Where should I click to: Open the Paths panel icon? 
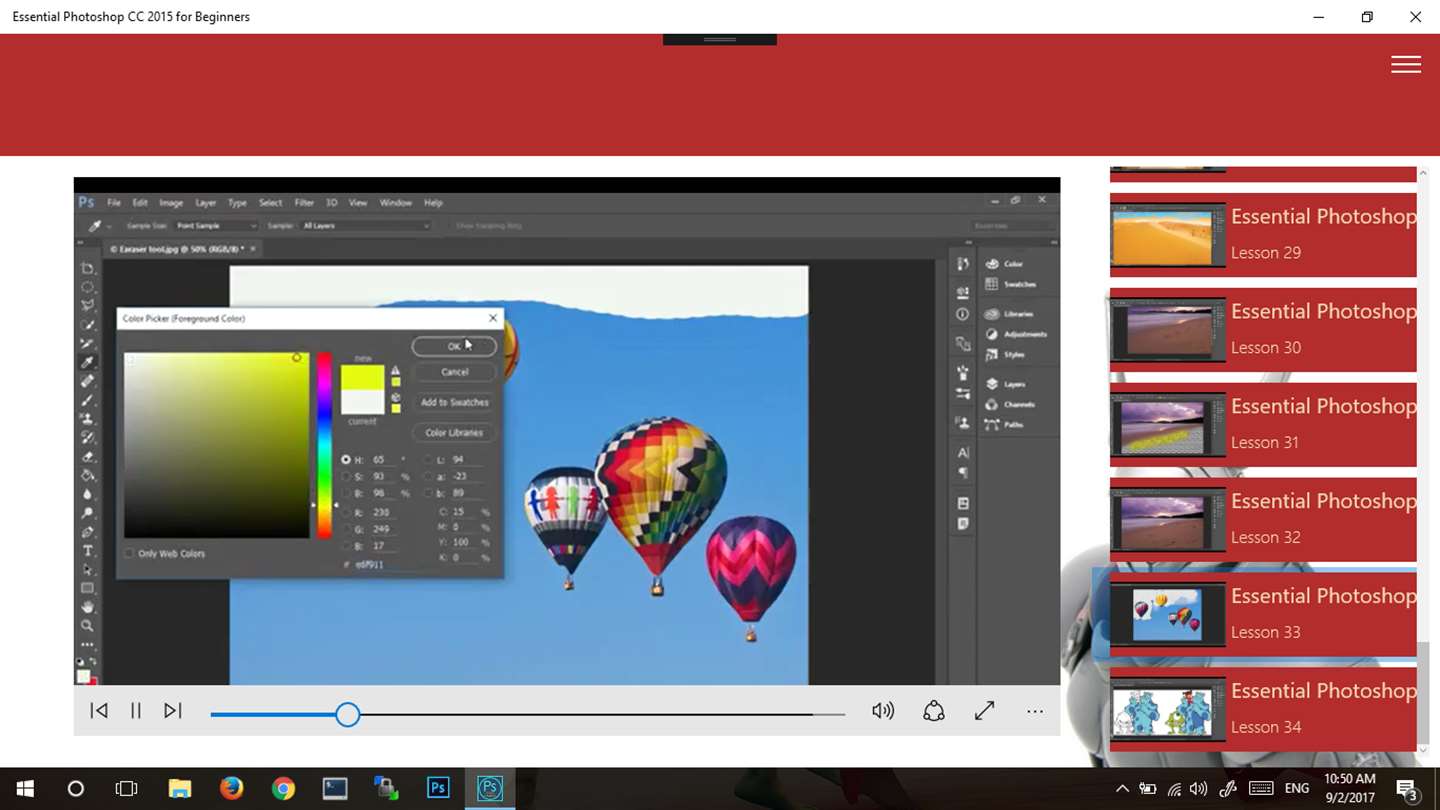[x=992, y=424]
